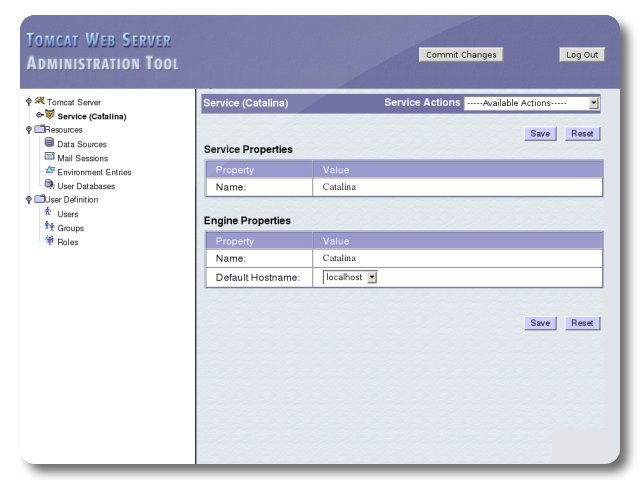Click the Roles icon in tree

(49, 241)
